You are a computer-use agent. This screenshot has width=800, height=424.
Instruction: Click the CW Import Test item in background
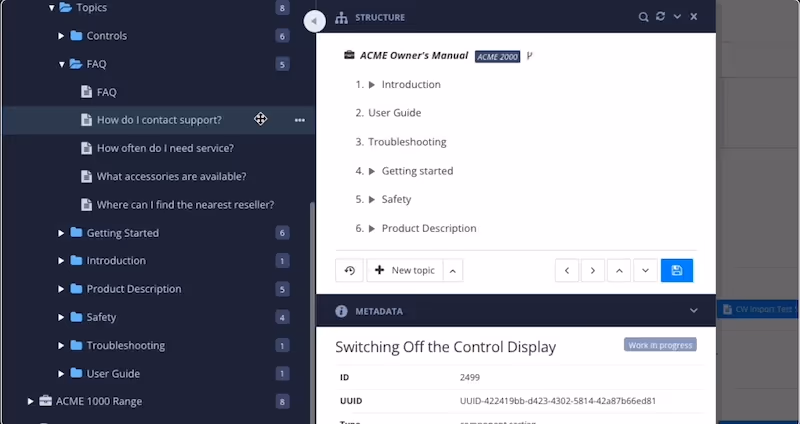click(x=759, y=309)
